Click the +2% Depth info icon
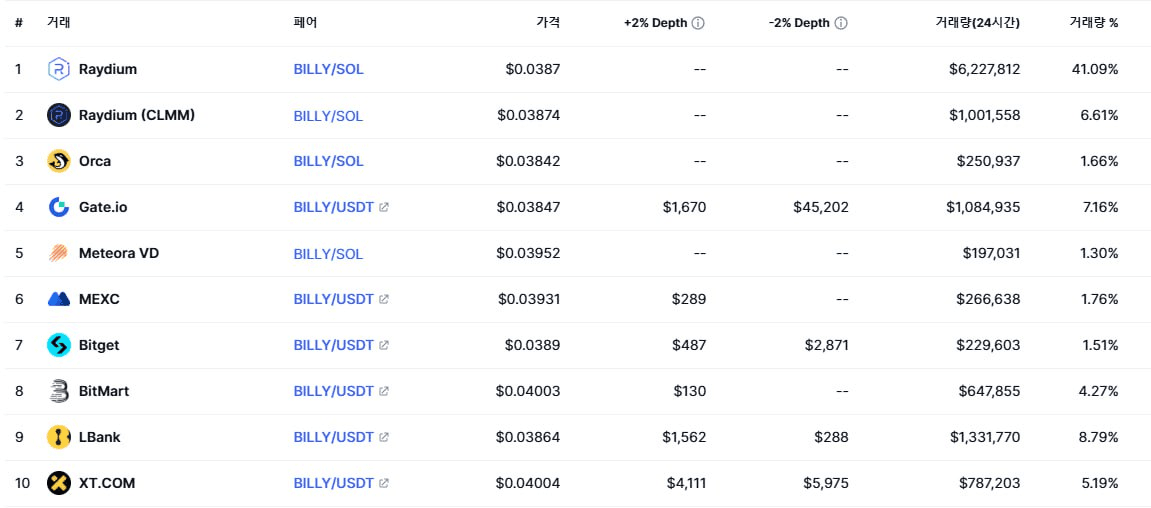 pyautogui.click(x=698, y=23)
